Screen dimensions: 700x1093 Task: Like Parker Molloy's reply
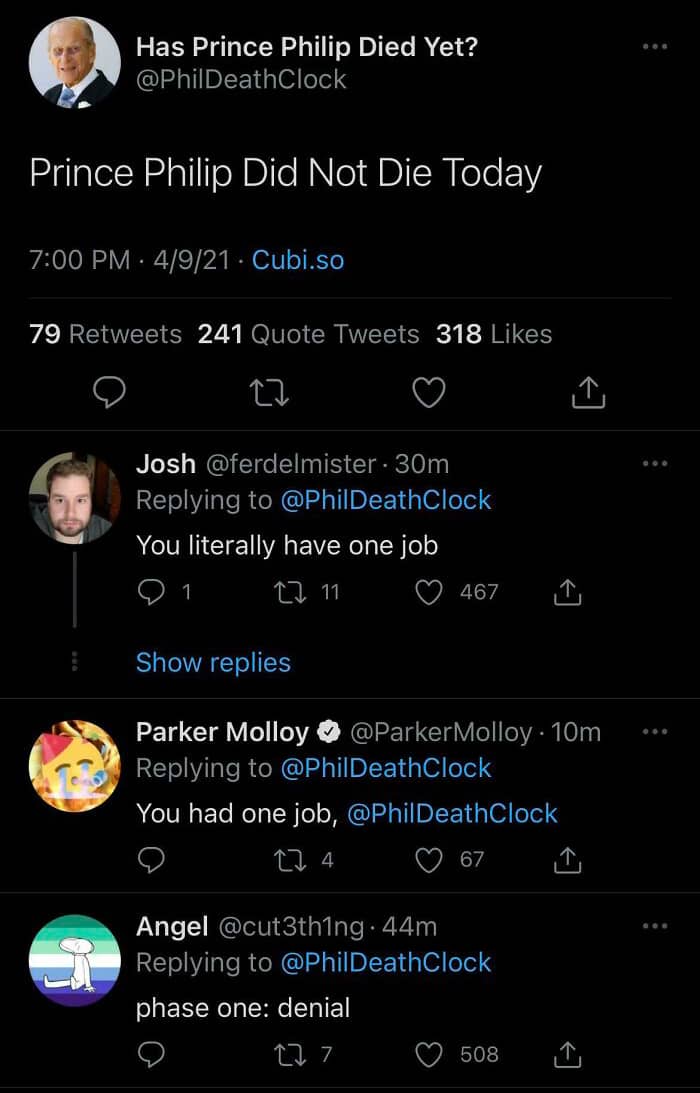[429, 859]
